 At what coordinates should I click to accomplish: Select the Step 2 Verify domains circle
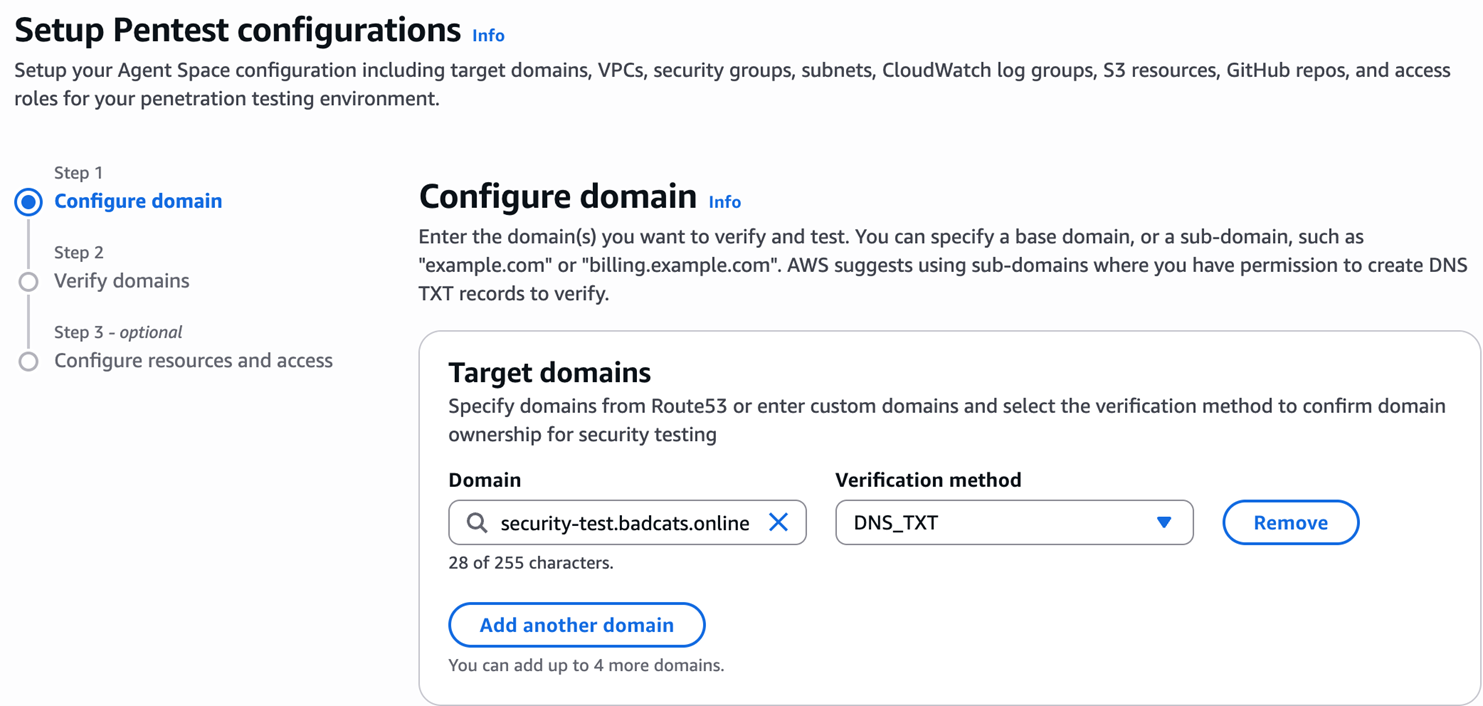point(29,282)
